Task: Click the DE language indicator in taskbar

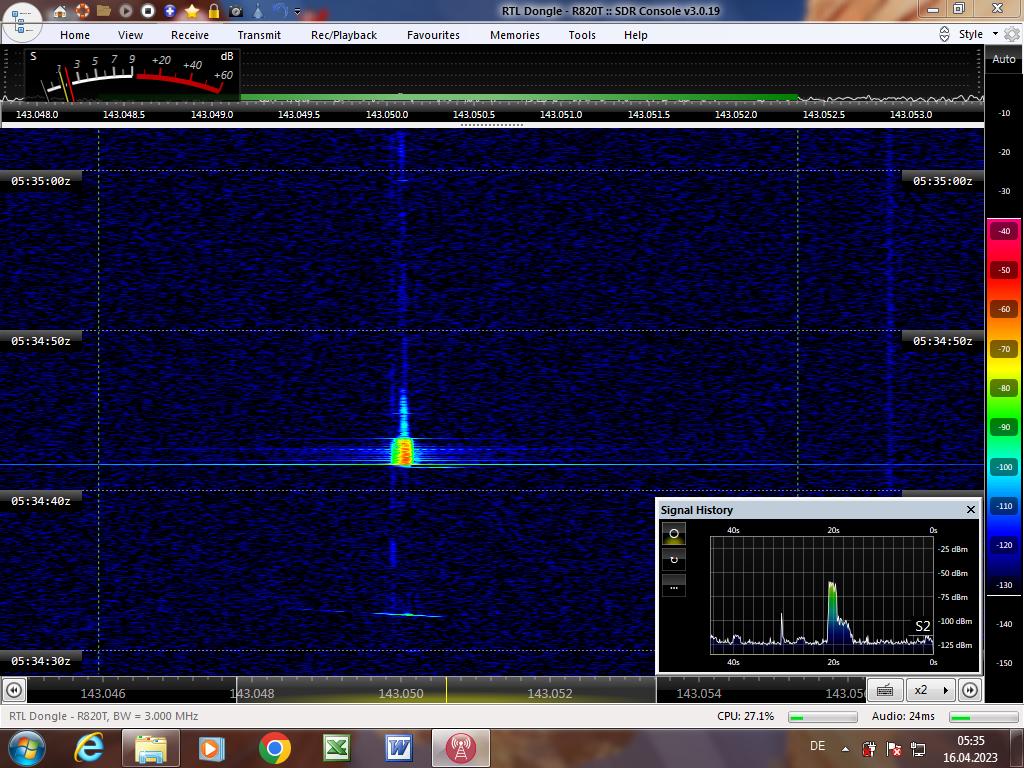Action: point(817,746)
